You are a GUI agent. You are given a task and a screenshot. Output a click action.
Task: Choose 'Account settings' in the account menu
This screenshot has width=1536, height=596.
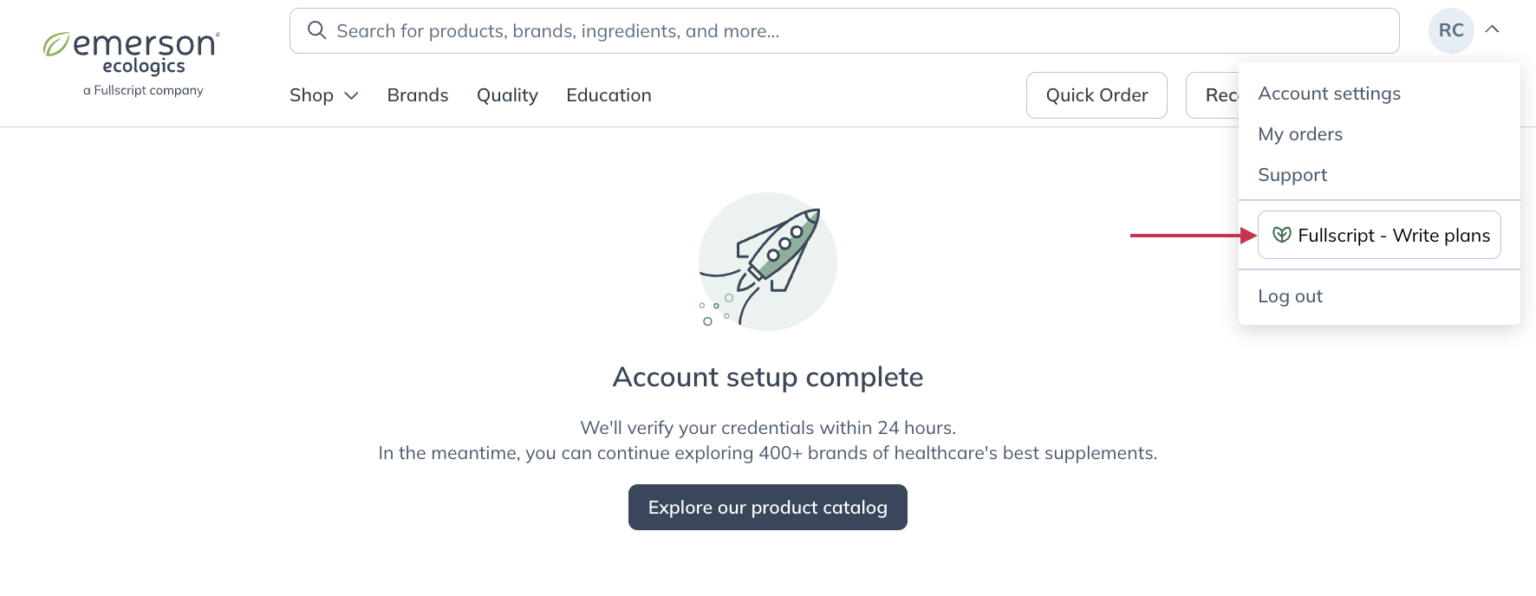point(1329,93)
